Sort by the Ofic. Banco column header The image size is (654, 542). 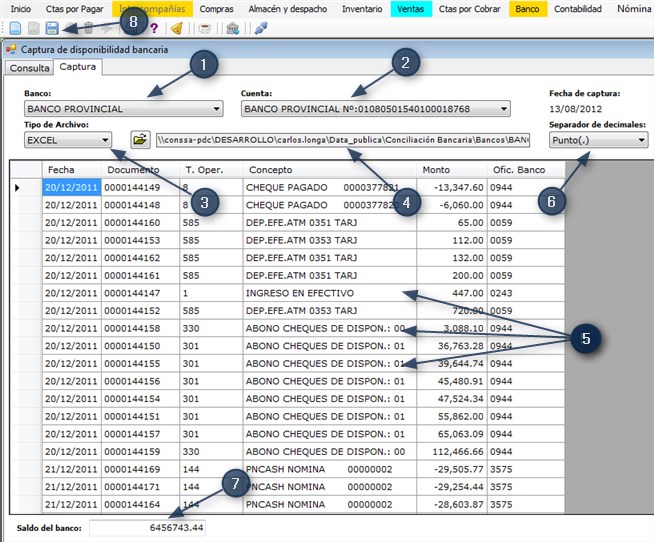[526, 170]
